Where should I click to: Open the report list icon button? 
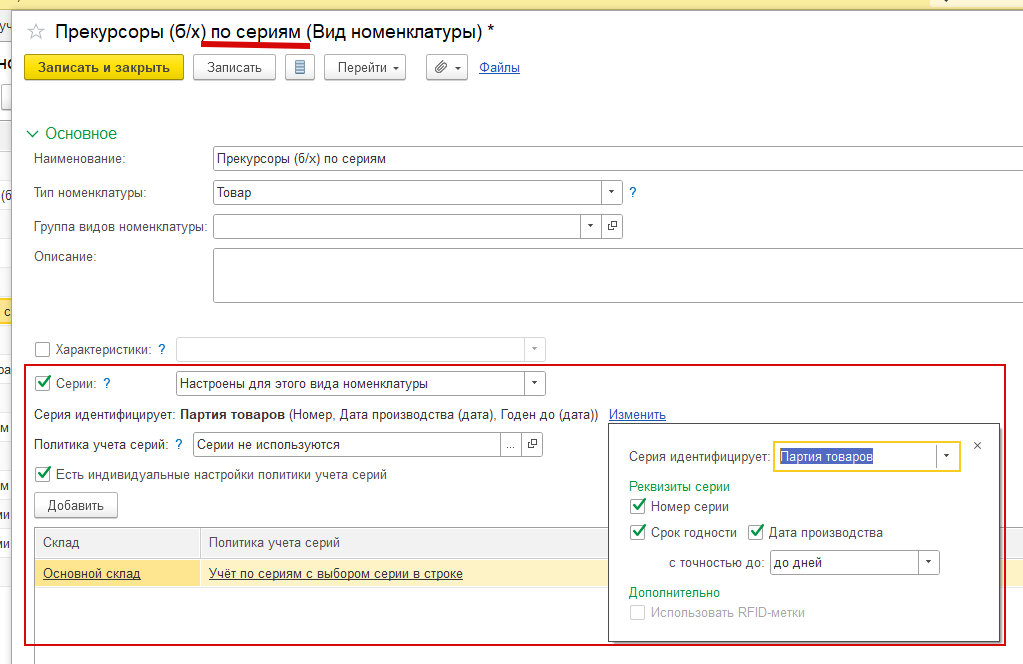coord(300,67)
